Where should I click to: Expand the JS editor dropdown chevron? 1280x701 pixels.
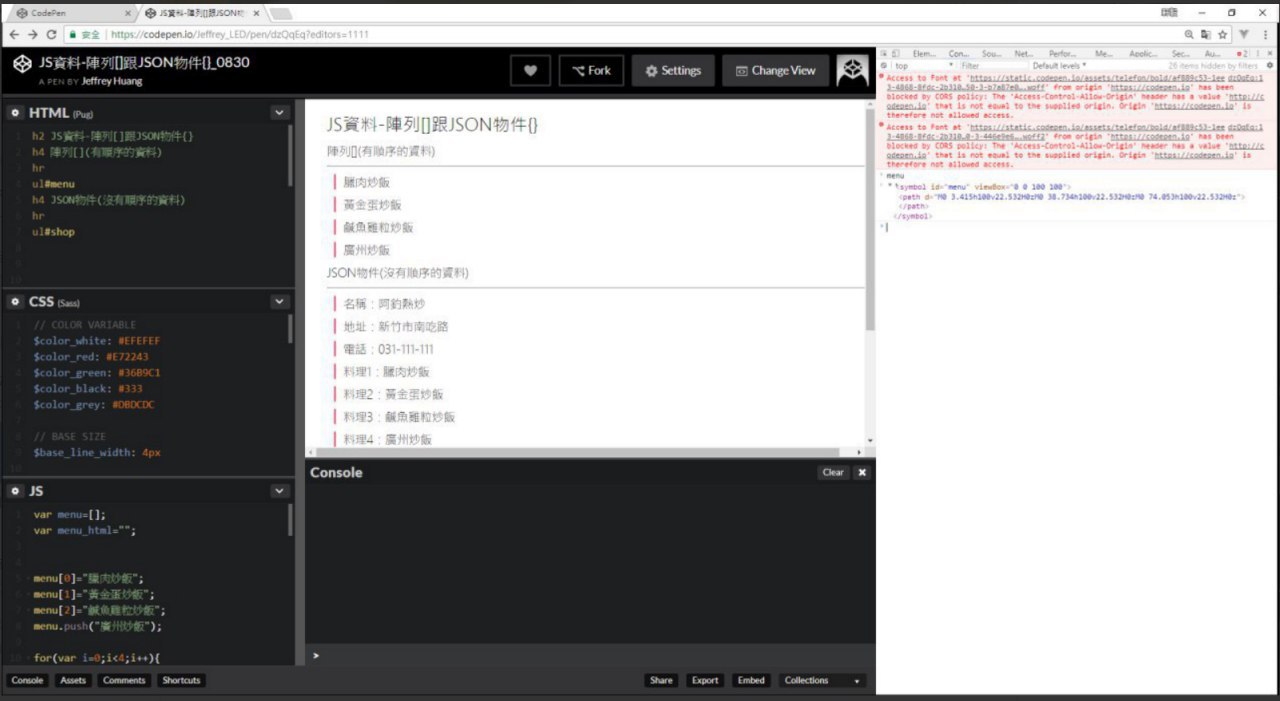280,491
